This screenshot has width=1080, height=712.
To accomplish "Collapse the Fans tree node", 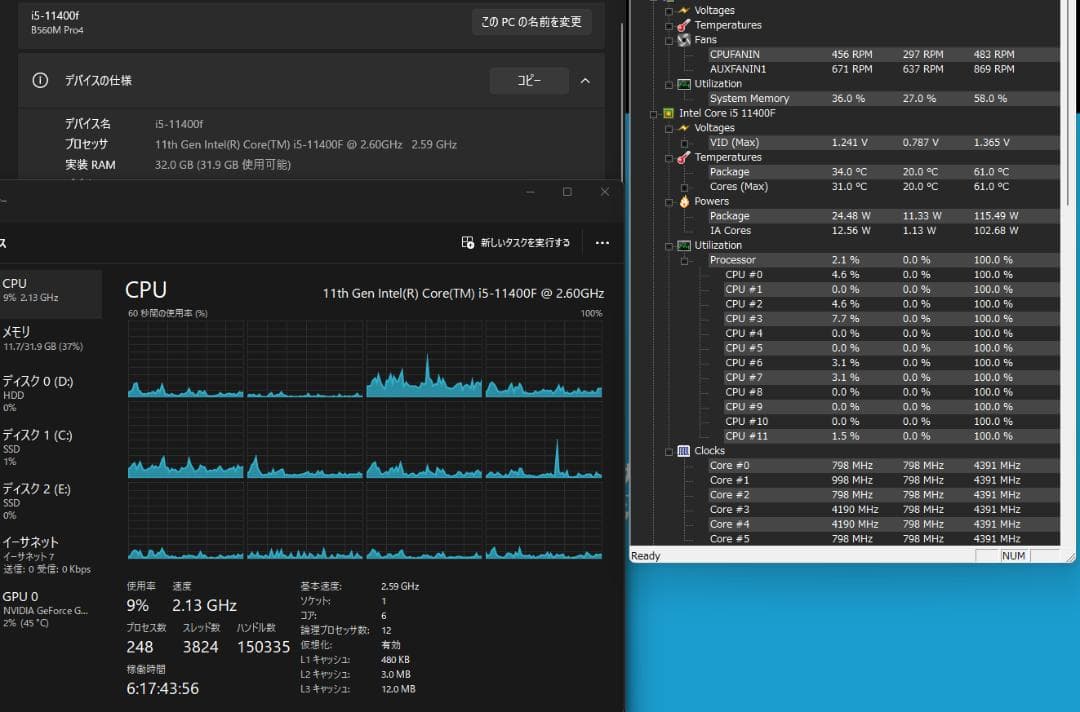I will click(669, 40).
